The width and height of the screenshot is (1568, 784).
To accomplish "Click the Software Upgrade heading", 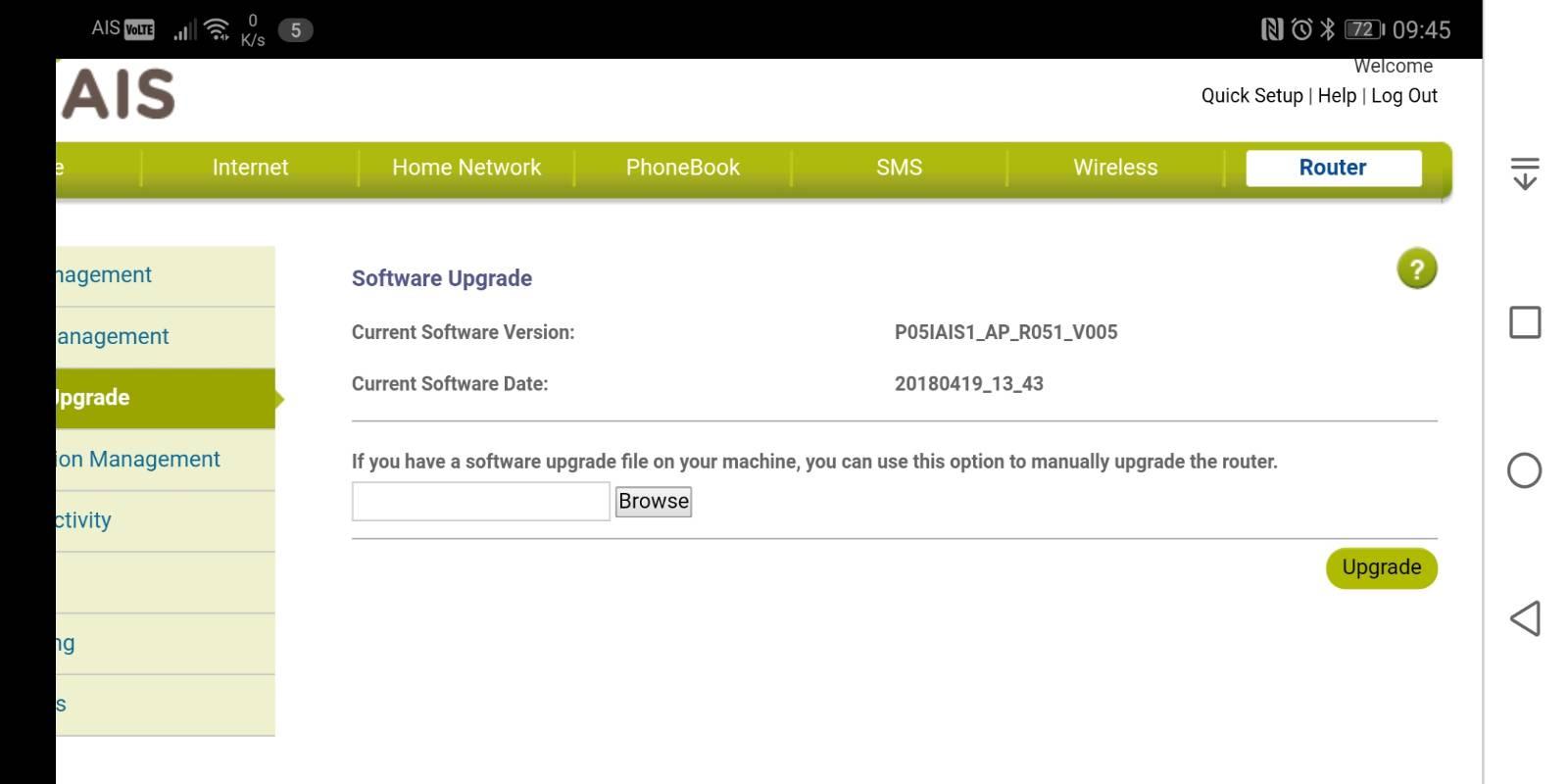I will click(x=442, y=278).
